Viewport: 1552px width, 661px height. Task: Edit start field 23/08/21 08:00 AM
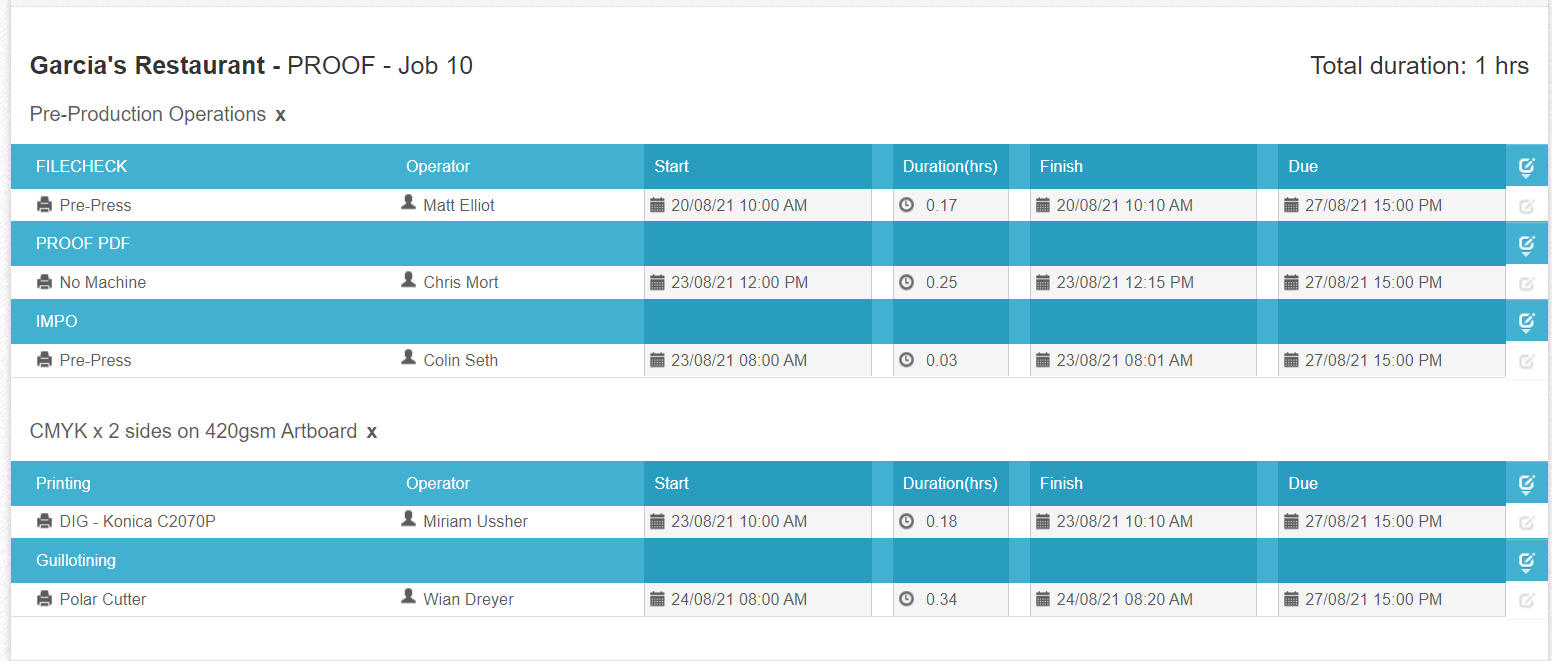[758, 360]
